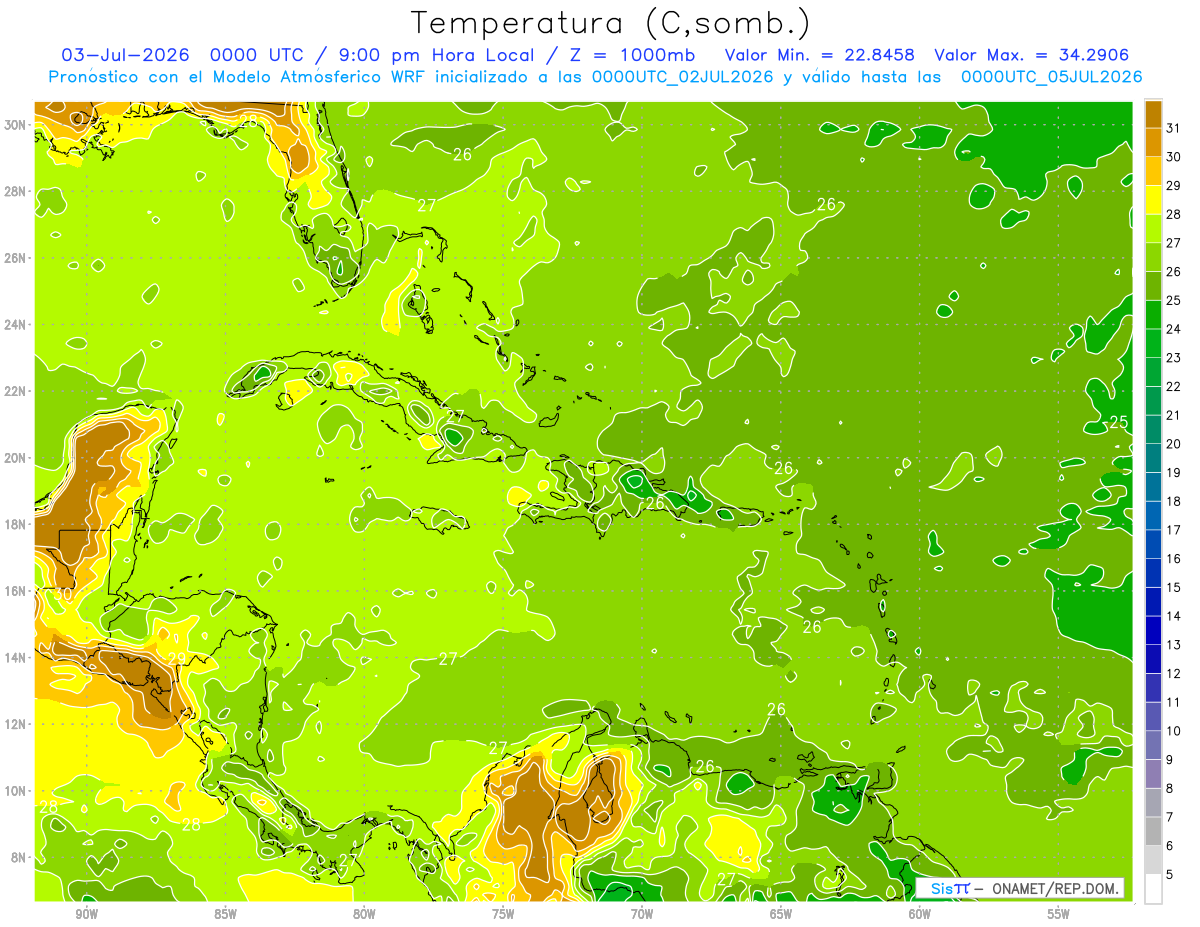Click the 10N latitude label
Image resolution: width=1200 pixels, height=927 pixels.
pos(17,791)
